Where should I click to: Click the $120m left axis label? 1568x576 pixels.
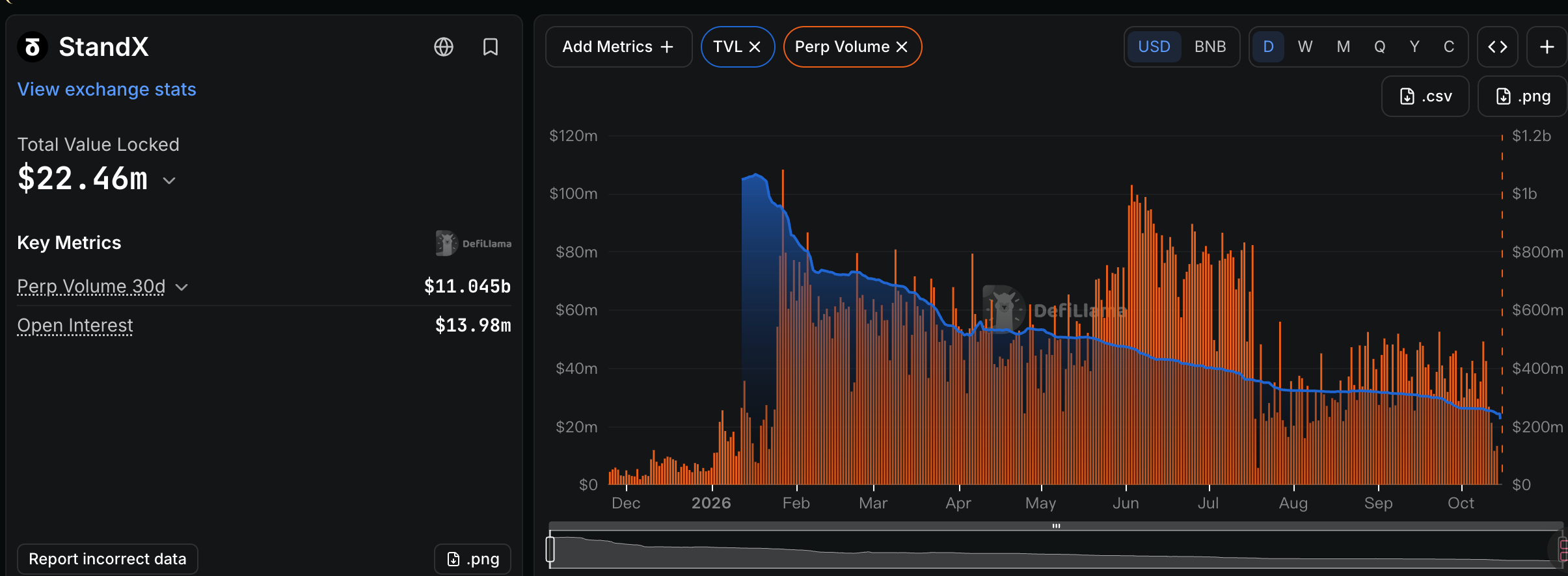(573, 135)
